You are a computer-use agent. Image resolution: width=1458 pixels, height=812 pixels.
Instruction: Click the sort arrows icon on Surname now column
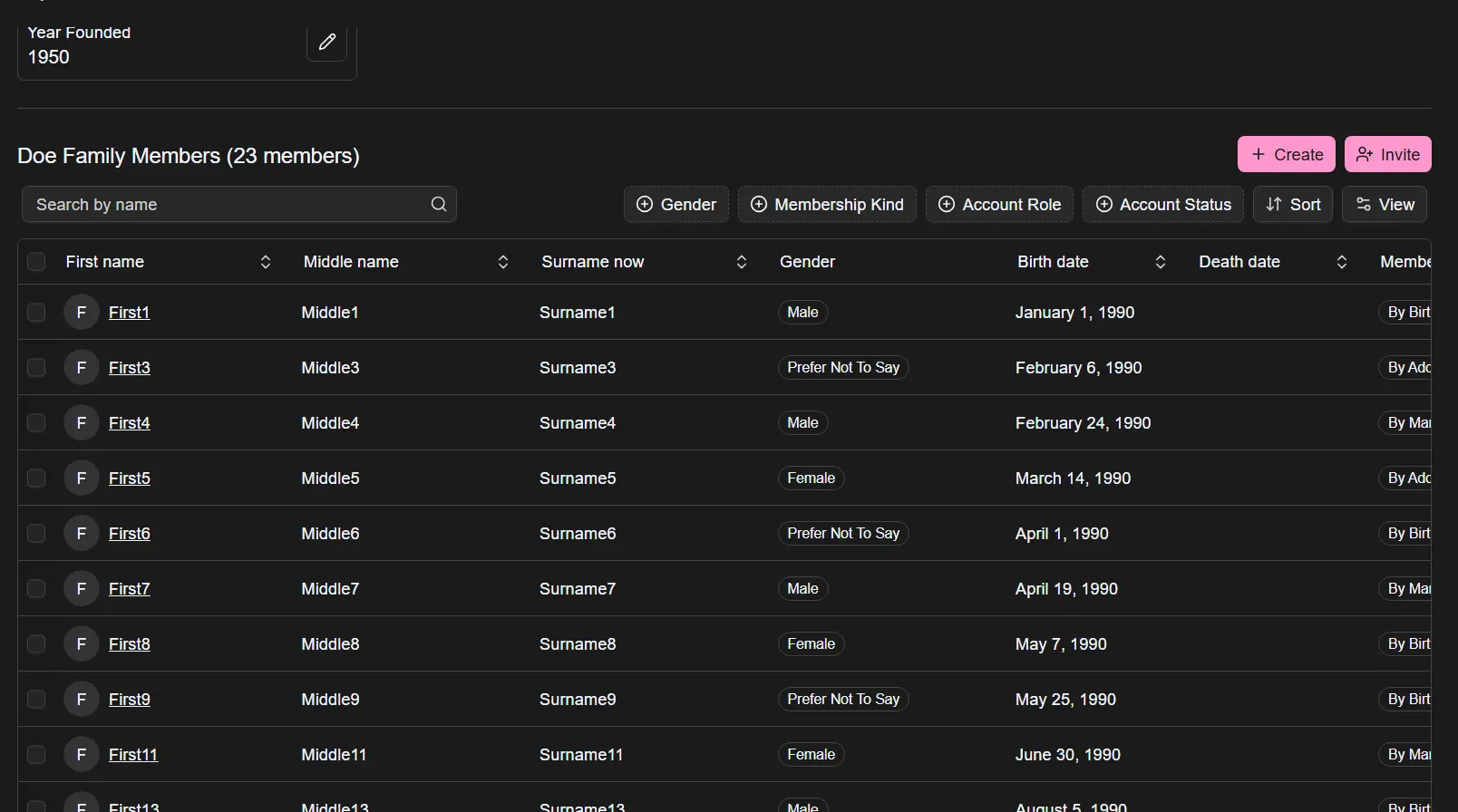point(741,262)
